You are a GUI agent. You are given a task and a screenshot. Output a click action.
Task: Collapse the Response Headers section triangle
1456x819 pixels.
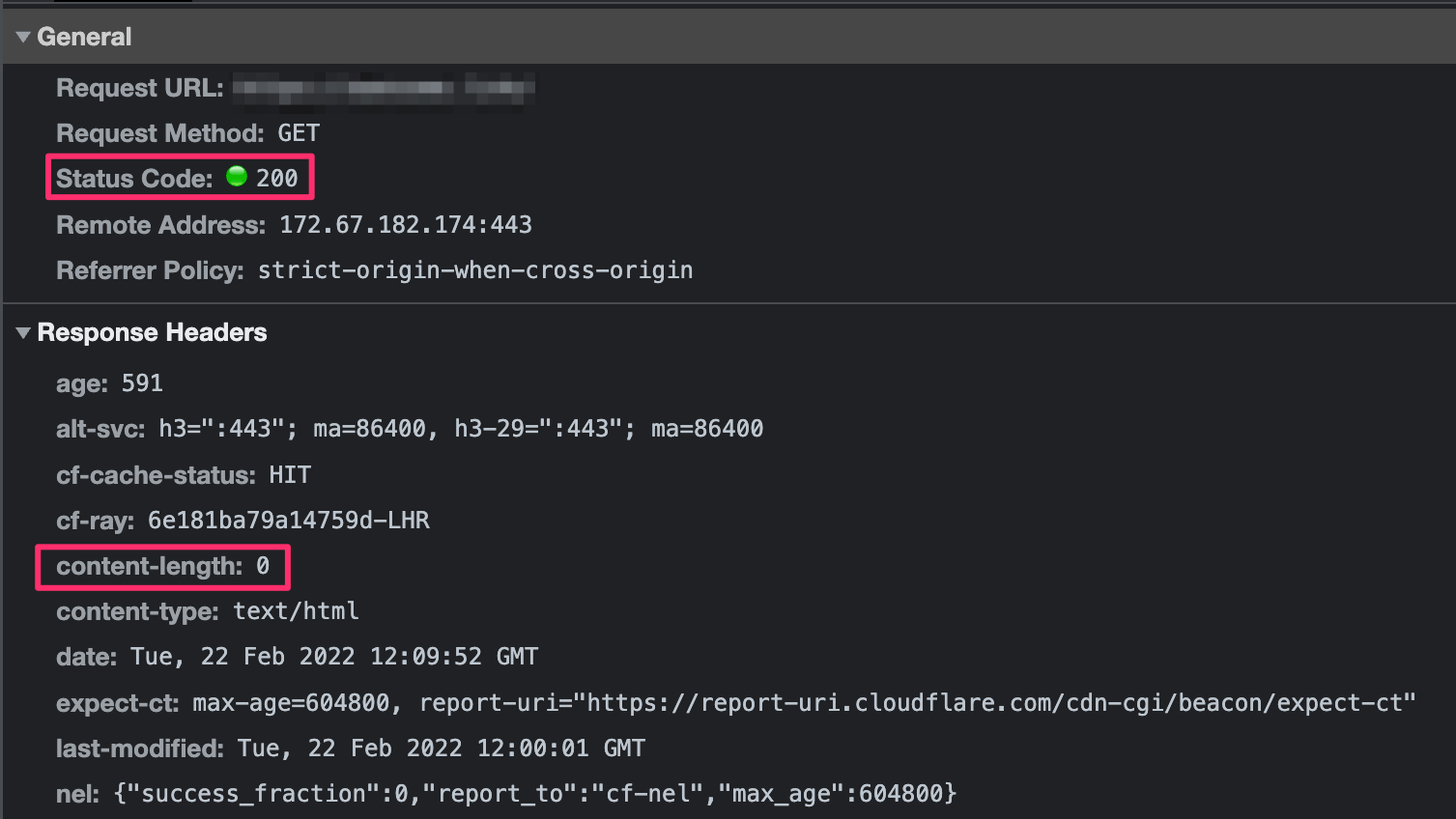point(23,333)
